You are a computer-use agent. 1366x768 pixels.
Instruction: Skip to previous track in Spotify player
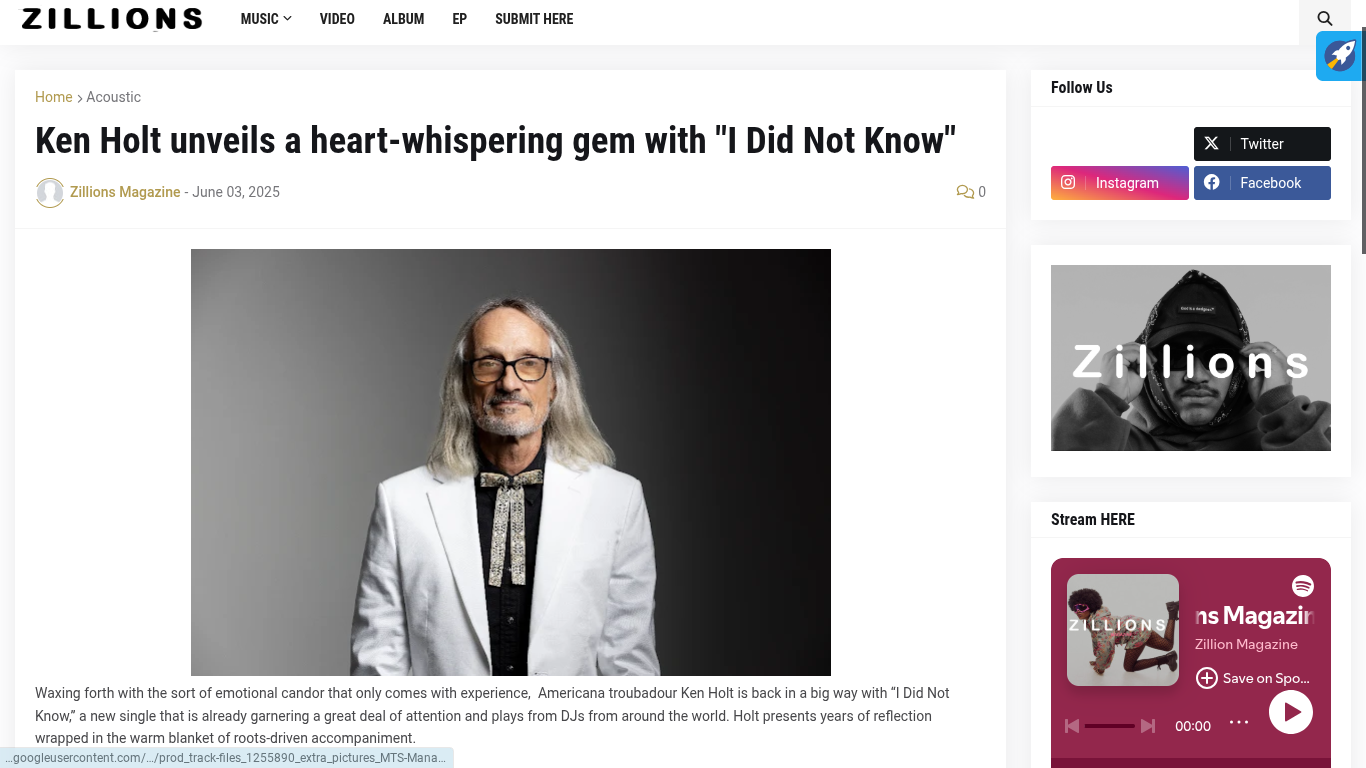[x=1072, y=726]
